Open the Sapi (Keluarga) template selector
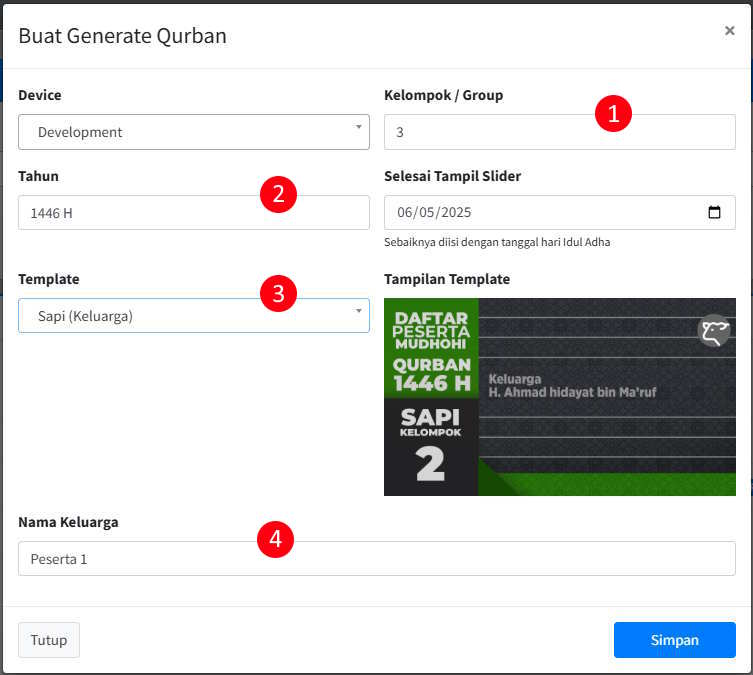The image size is (753, 675). coord(194,316)
